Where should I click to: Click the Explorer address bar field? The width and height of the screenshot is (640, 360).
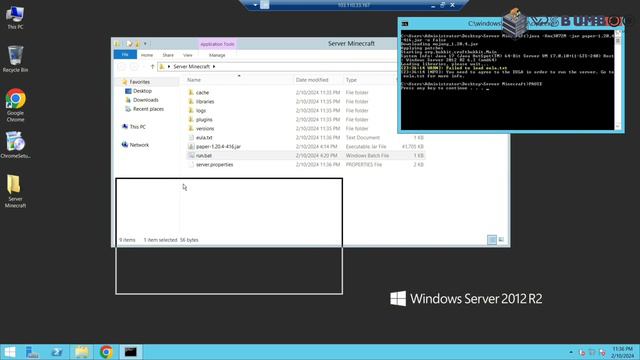(x=277, y=67)
